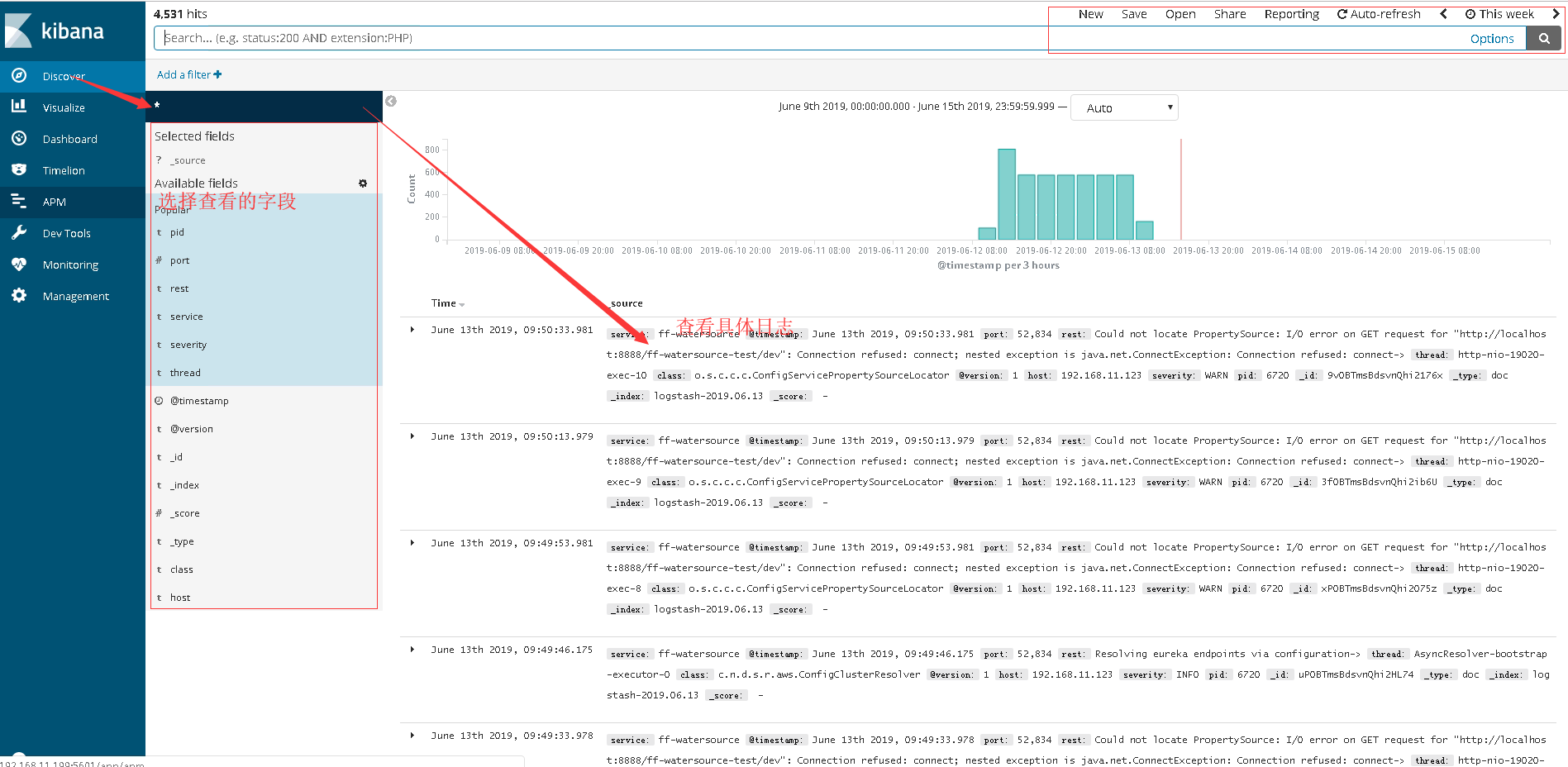The image size is (1568, 767).
Task: Open the Monitoring heartbeat icon
Action: click(x=19, y=264)
